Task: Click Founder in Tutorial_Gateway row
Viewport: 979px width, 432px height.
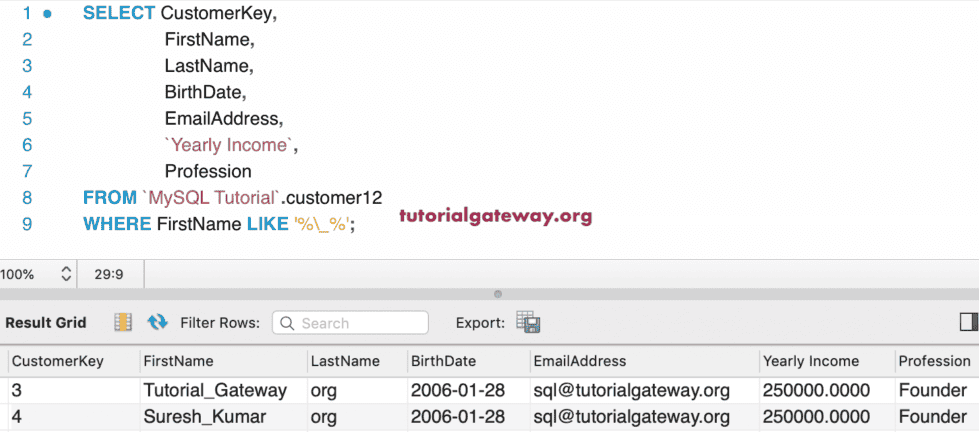Action: coord(937,391)
